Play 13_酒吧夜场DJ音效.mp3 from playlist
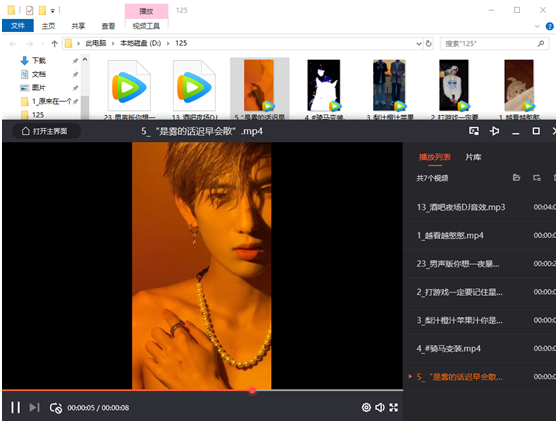Screen dimensions: 558x423 coord(479,207)
